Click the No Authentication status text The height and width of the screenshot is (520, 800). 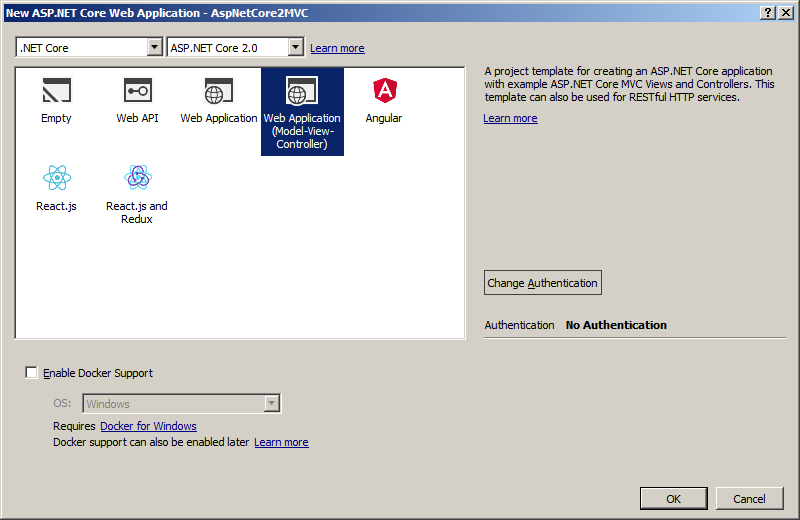pyautogui.click(x=616, y=325)
